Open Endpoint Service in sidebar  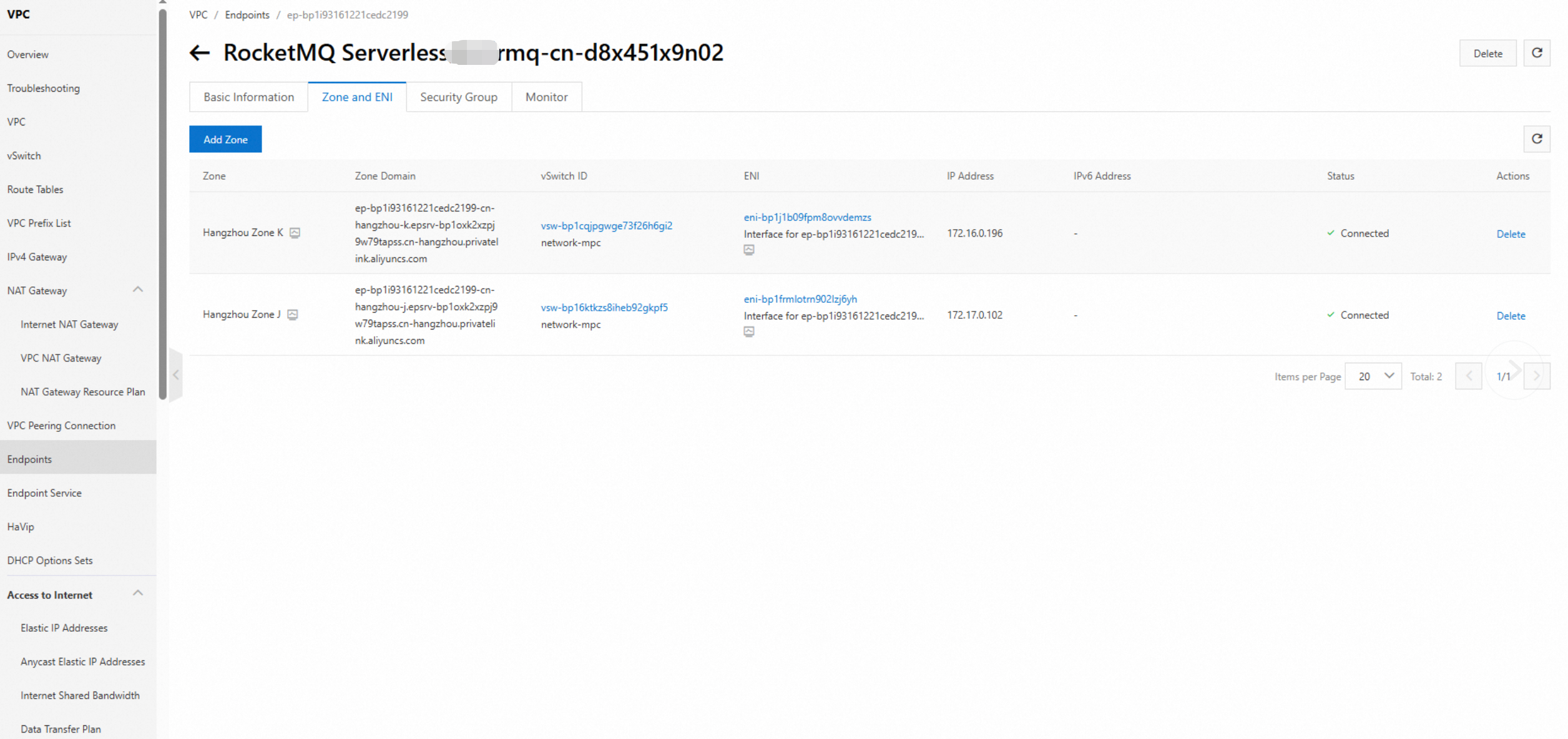[x=44, y=493]
